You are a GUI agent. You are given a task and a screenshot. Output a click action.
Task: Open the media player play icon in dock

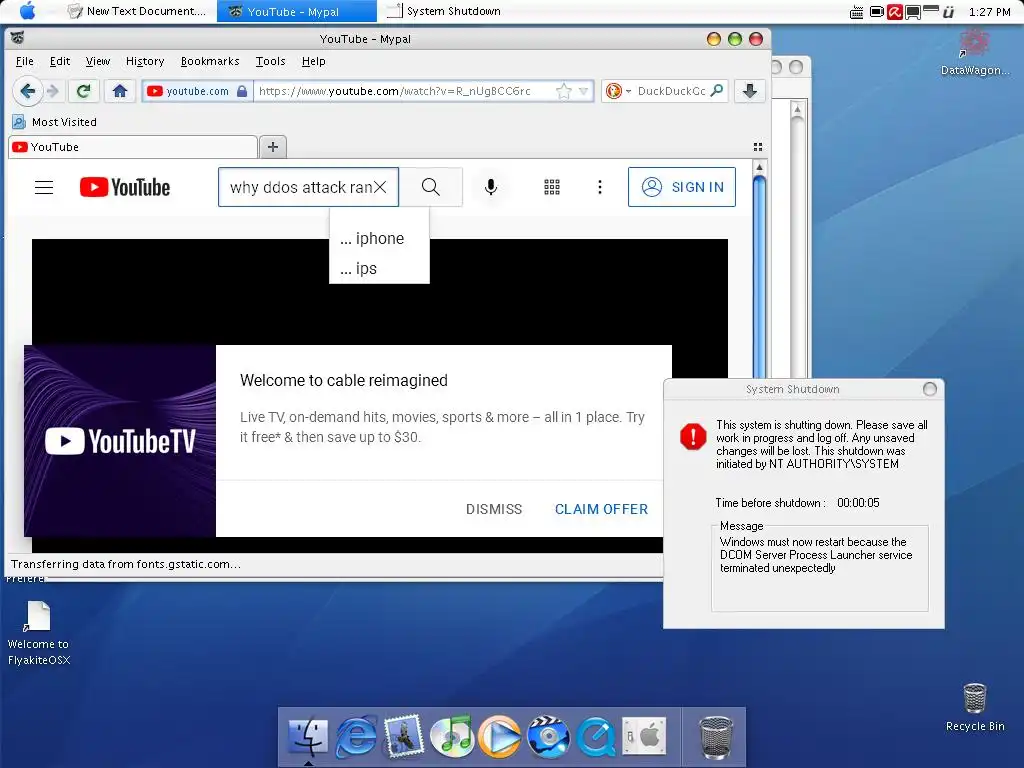[500, 737]
